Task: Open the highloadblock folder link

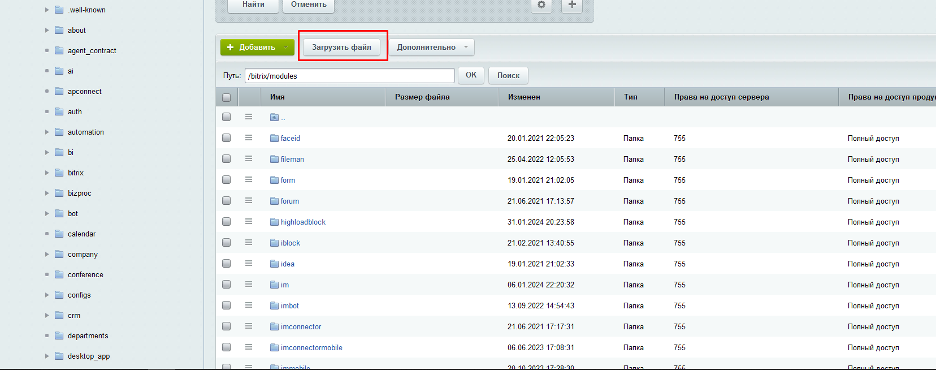Action: click(x=303, y=222)
